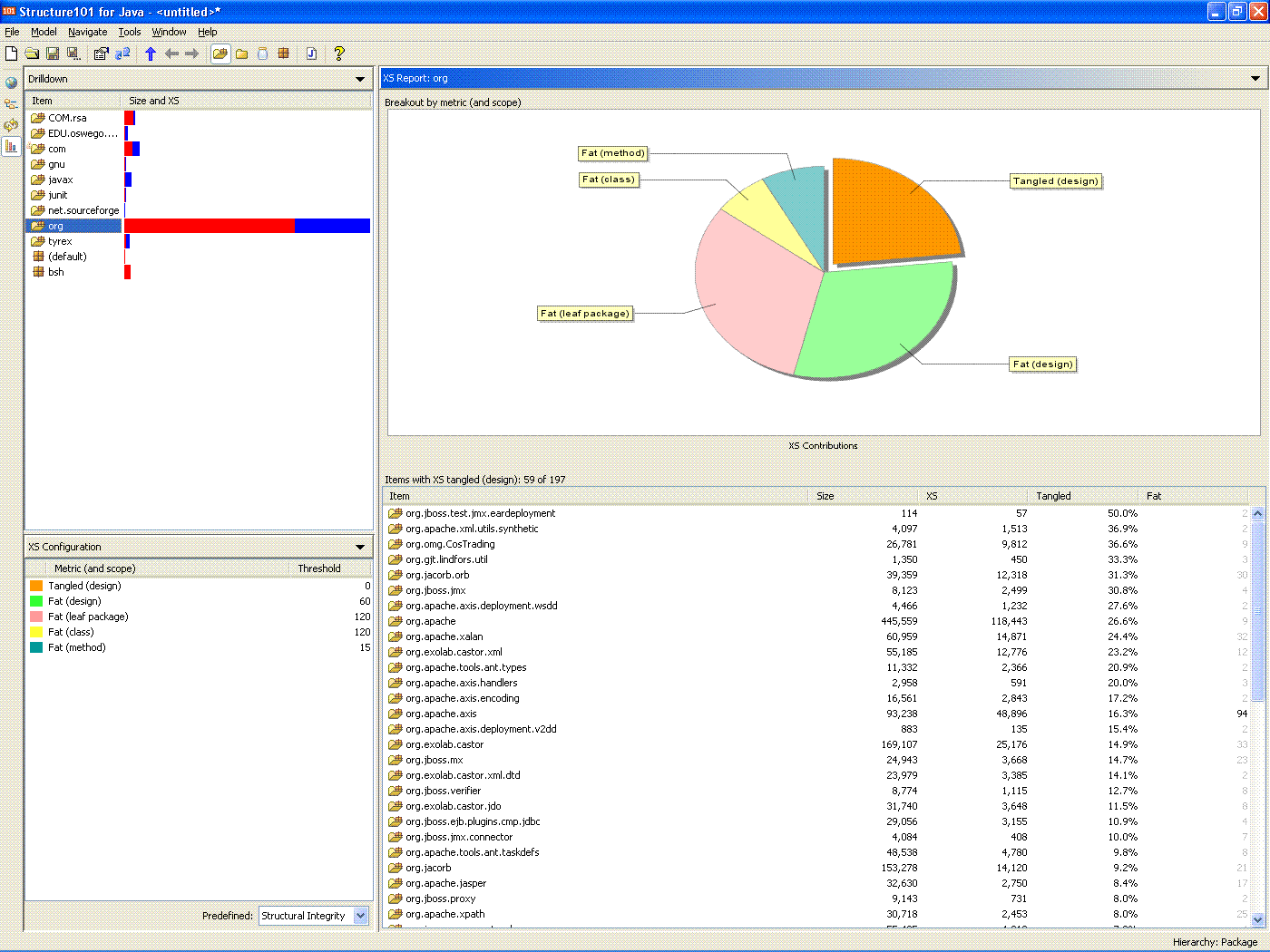
Task: Open the folder tree perspective in the sidebar
Action: (11, 104)
